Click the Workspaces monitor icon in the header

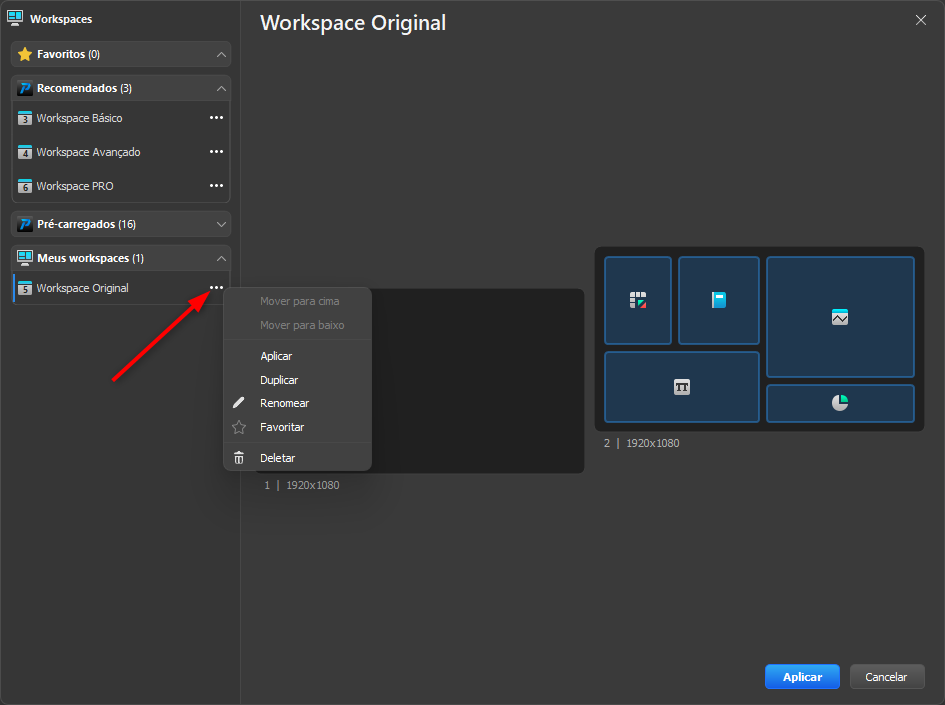point(15,18)
